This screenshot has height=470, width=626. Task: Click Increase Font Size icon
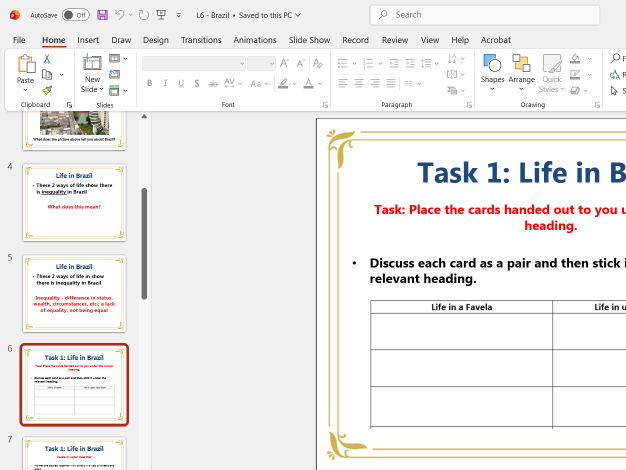(x=284, y=63)
